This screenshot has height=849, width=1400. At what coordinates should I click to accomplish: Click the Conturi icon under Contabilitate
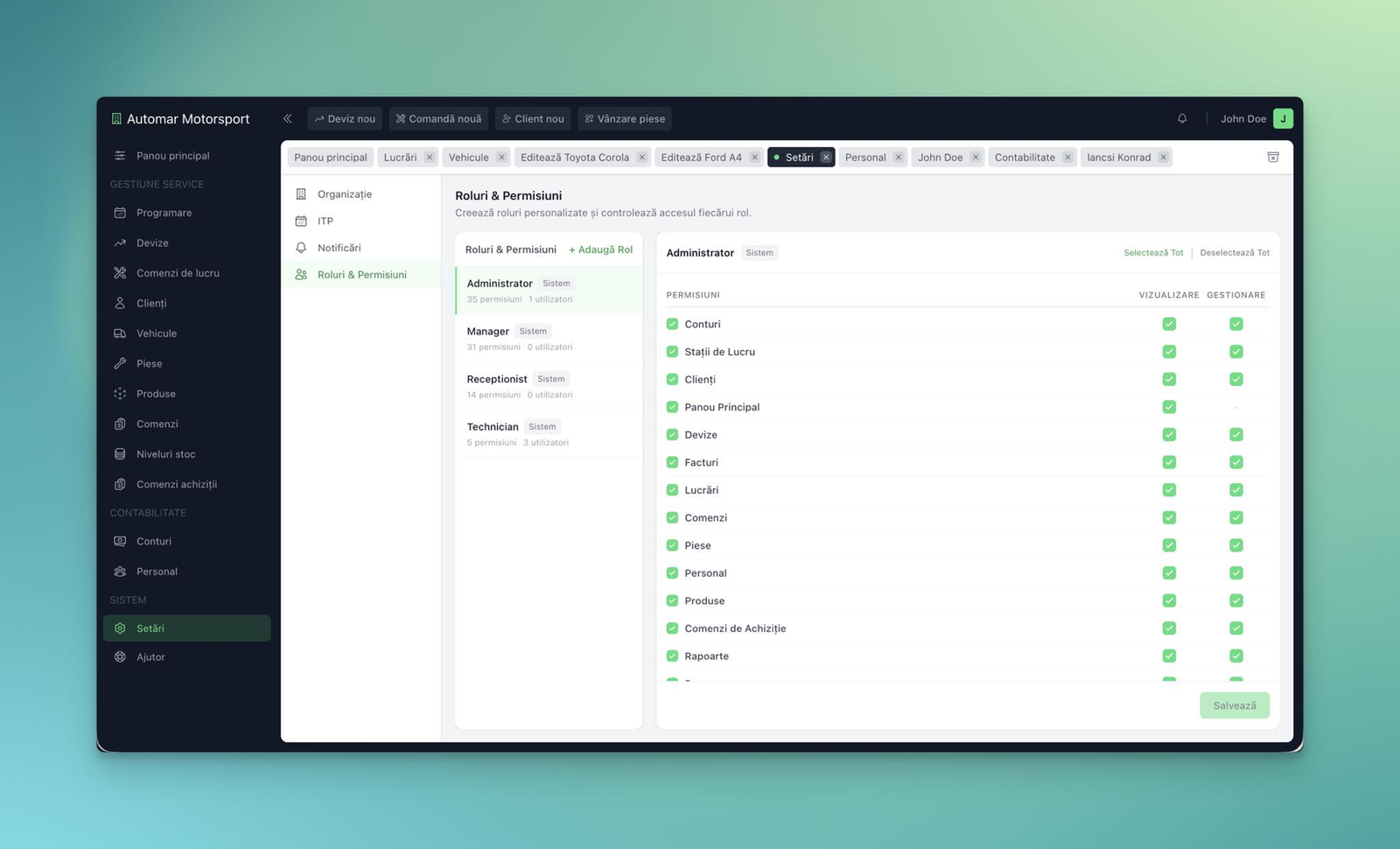[x=120, y=541]
